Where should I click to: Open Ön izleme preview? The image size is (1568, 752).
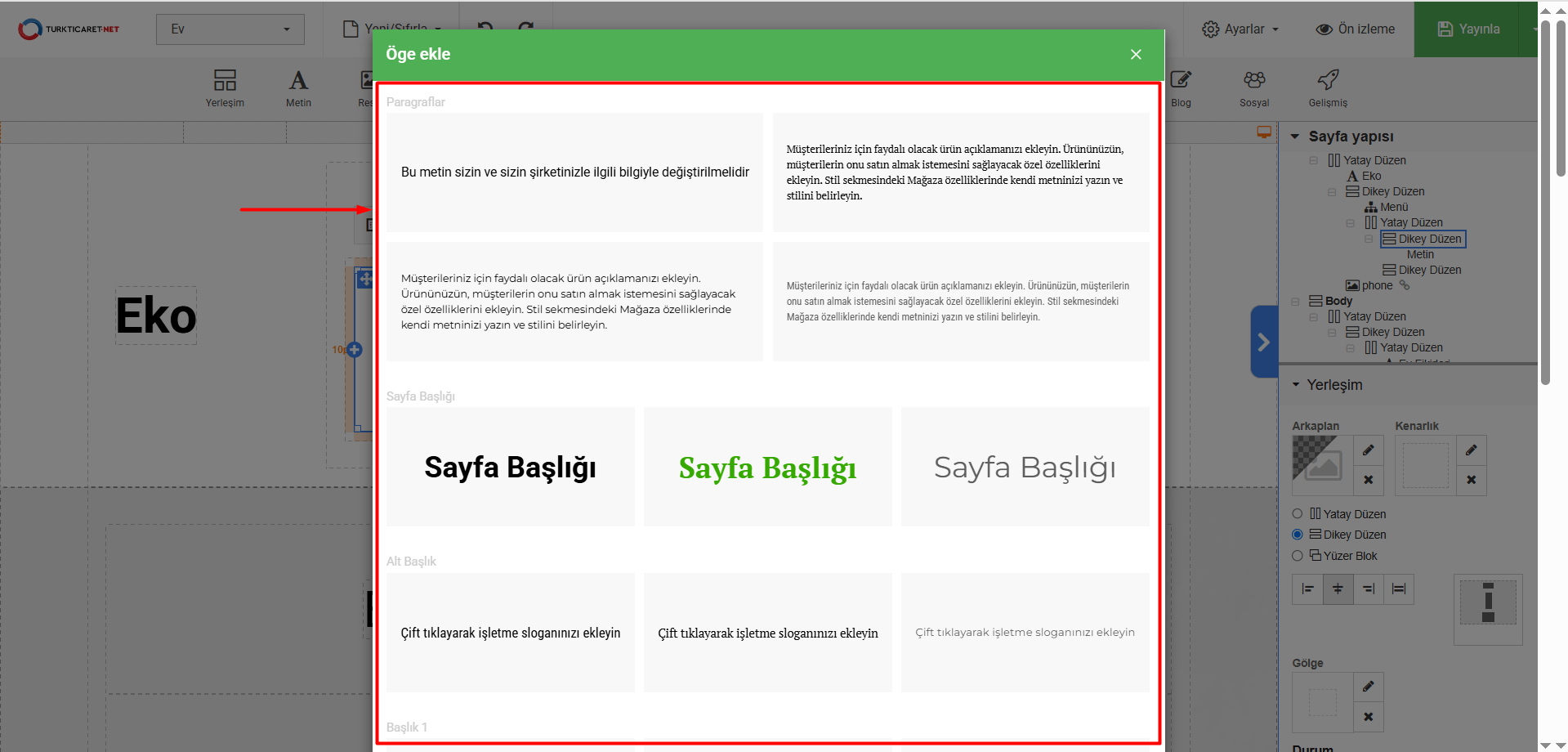pos(1356,29)
